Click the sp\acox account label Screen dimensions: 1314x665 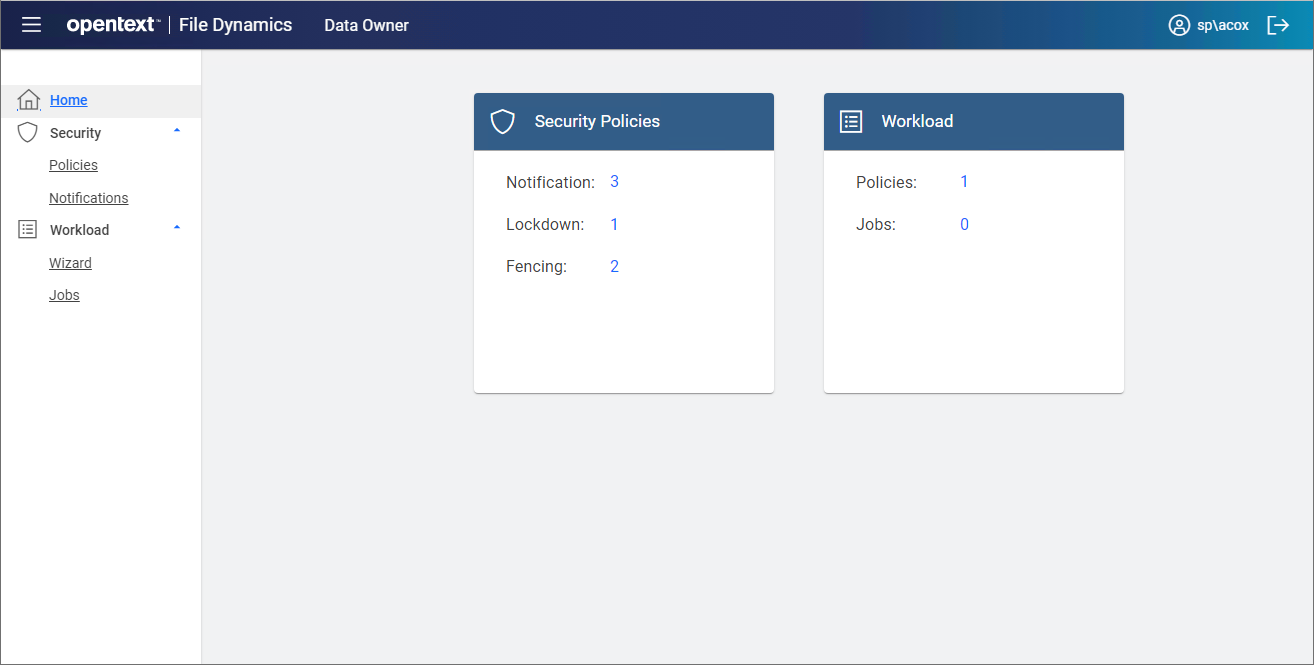click(1221, 24)
